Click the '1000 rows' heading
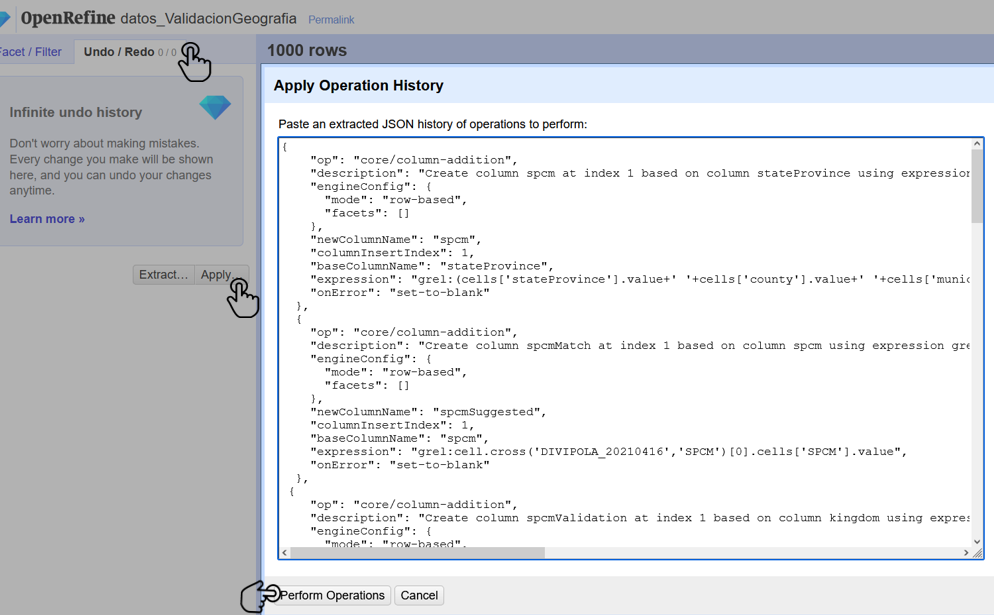The height and width of the screenshot is (615, 994). point(307,50)
